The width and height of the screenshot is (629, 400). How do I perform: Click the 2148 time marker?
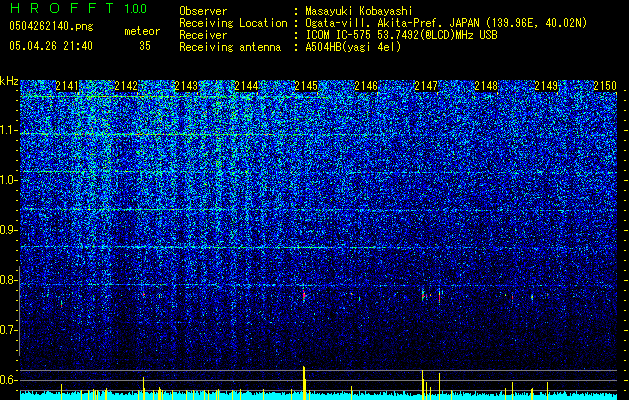pyautogui.click(x=486, y=86)
